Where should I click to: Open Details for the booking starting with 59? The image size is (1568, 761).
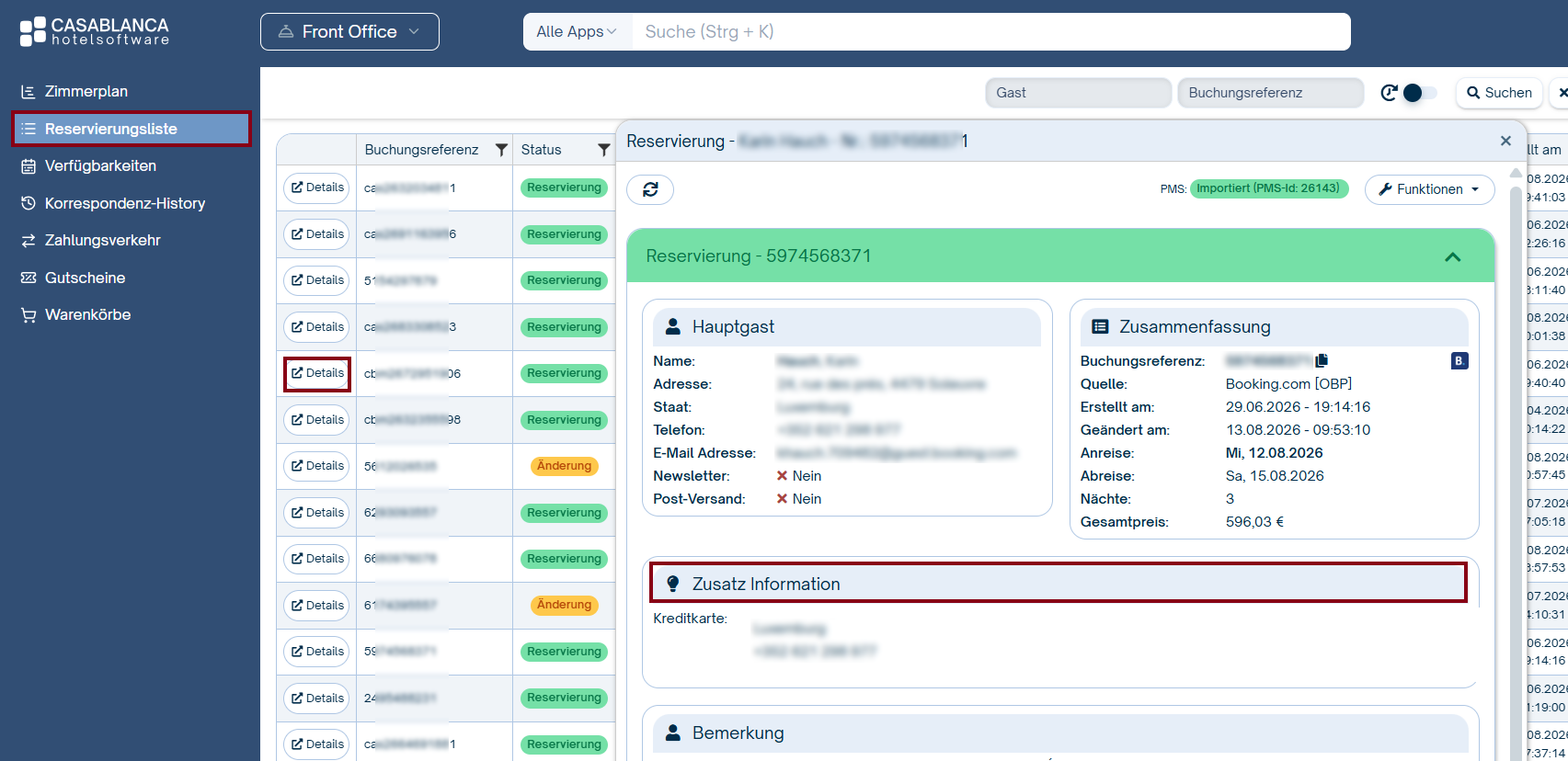tap(317, 652)
